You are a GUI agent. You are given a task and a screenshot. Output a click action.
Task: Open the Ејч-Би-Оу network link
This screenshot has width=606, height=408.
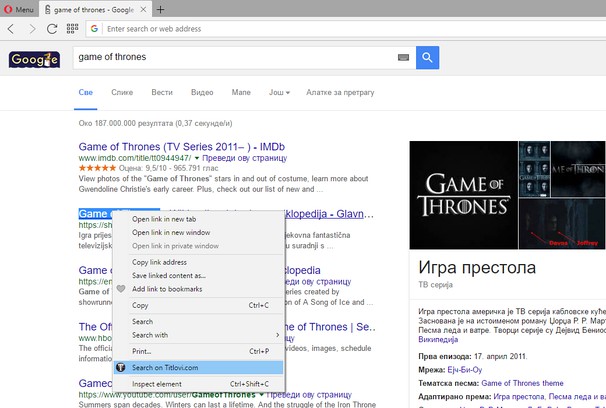[x=465, y=370]
